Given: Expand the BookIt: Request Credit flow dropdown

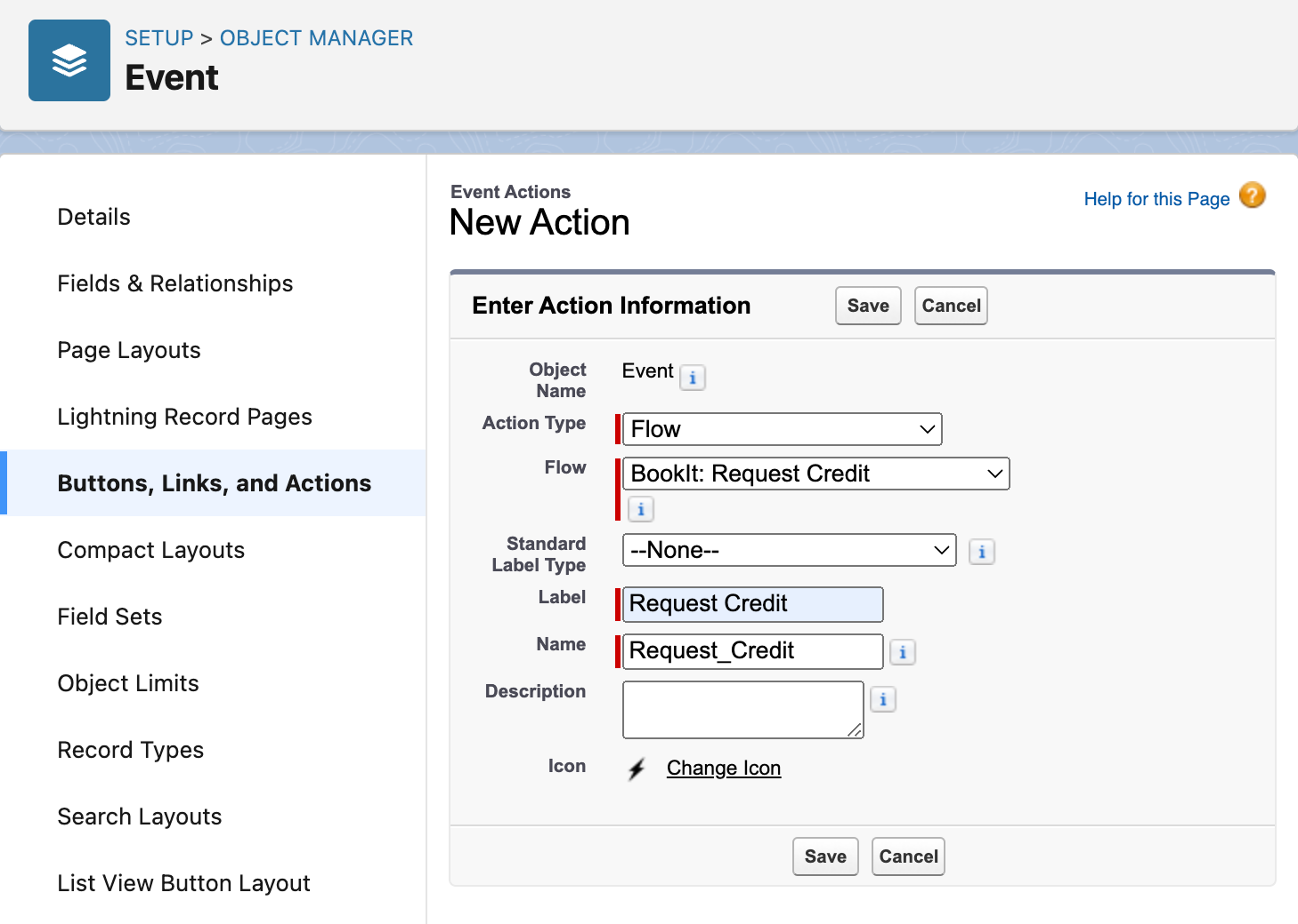Looking at the screenshot, I should tap(815, 474).
